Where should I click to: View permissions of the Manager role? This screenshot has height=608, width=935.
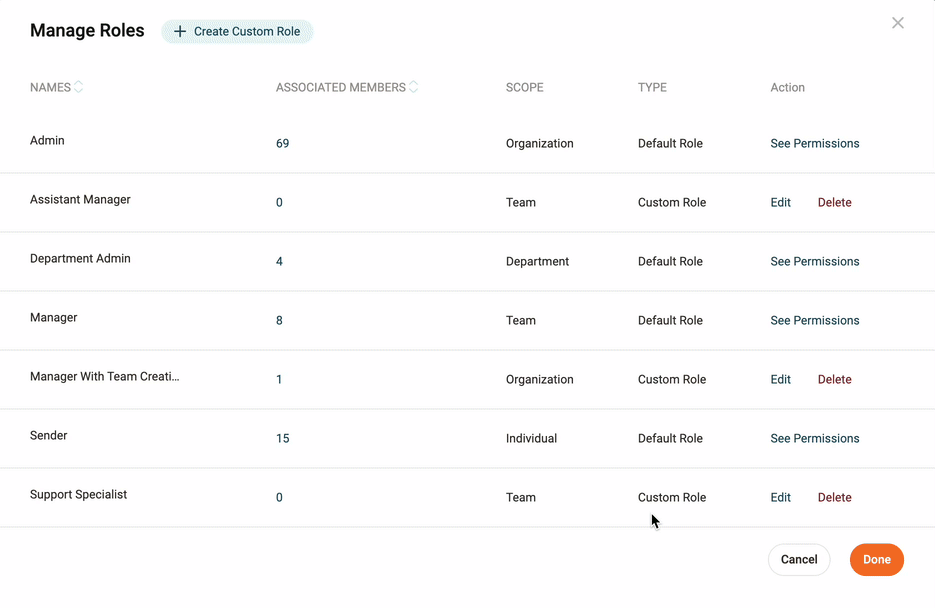tap(814, 321)
